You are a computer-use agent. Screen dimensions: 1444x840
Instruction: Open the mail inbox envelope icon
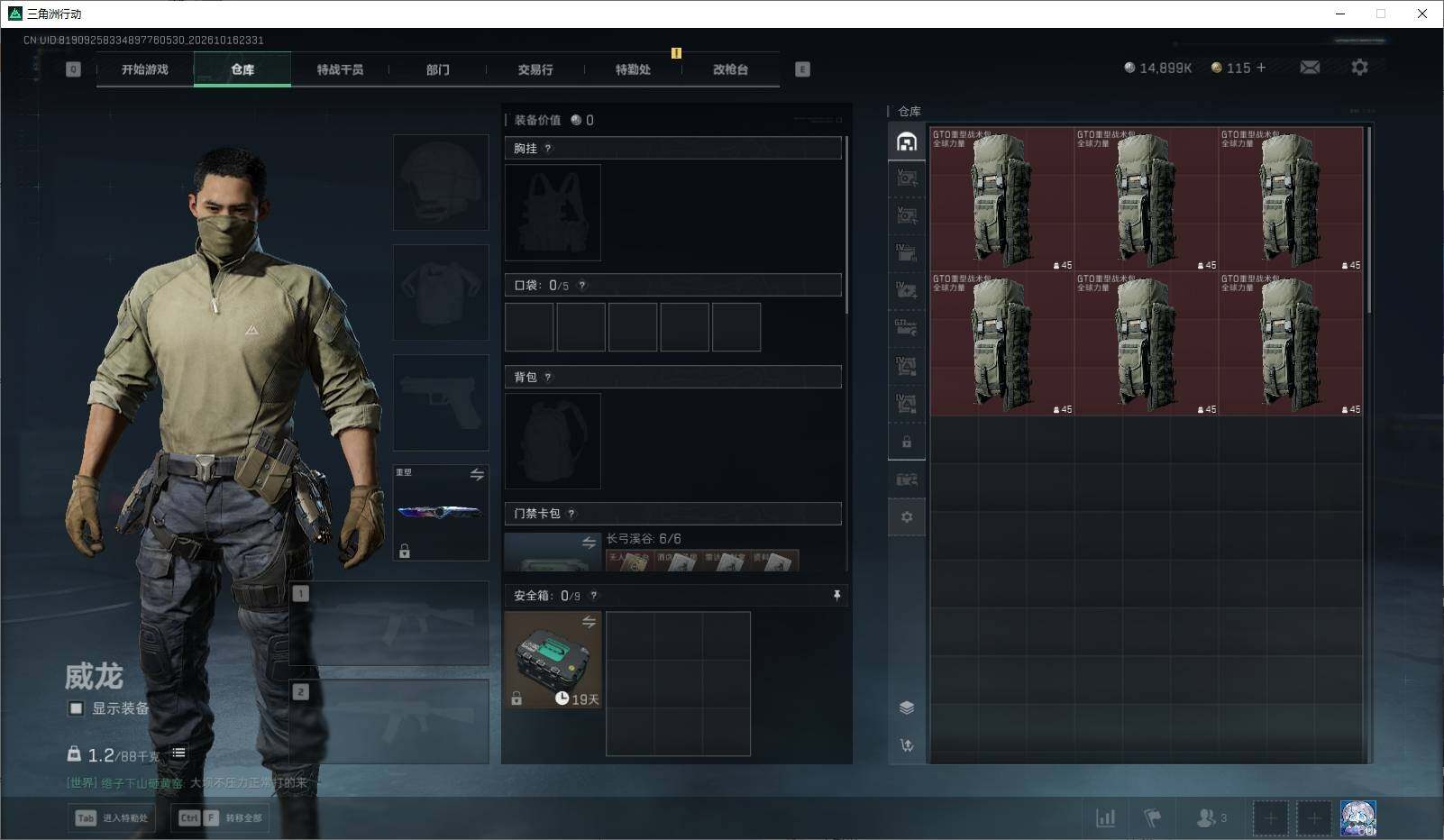(x=1310, y=68)
